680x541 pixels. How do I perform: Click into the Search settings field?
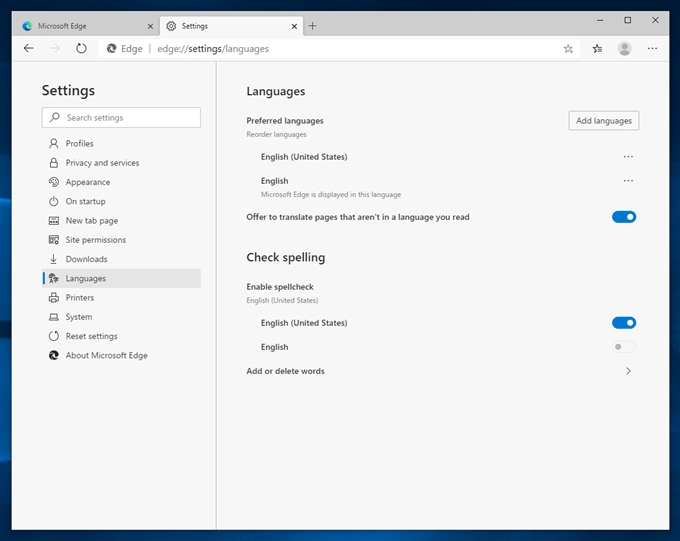121,118
